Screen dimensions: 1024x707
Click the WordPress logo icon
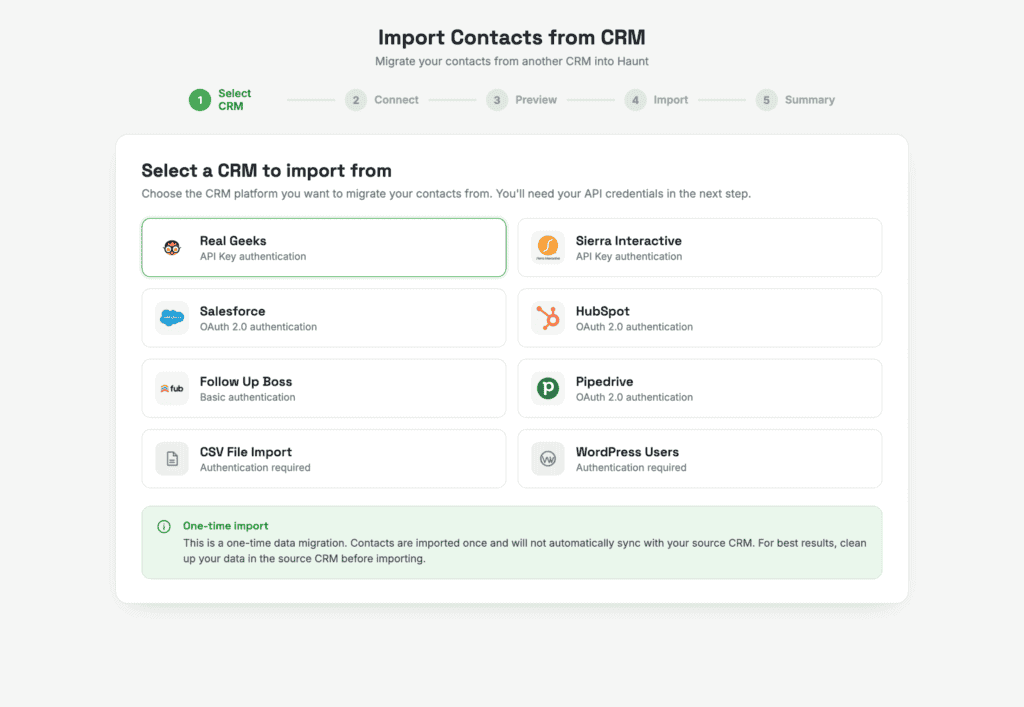[548, 459]
